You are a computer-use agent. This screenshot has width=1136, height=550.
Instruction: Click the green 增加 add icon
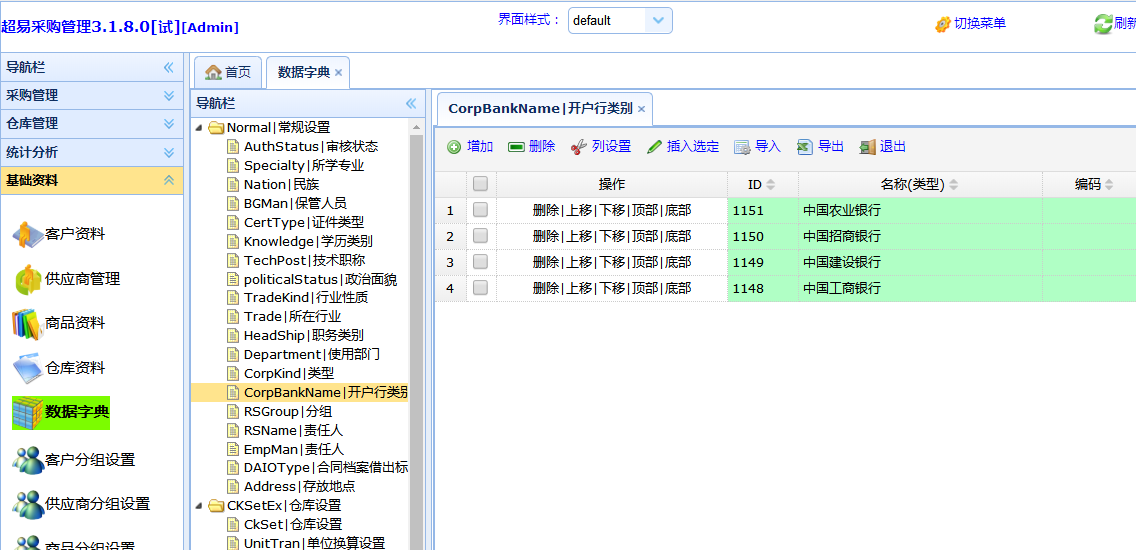coord(454,147)
